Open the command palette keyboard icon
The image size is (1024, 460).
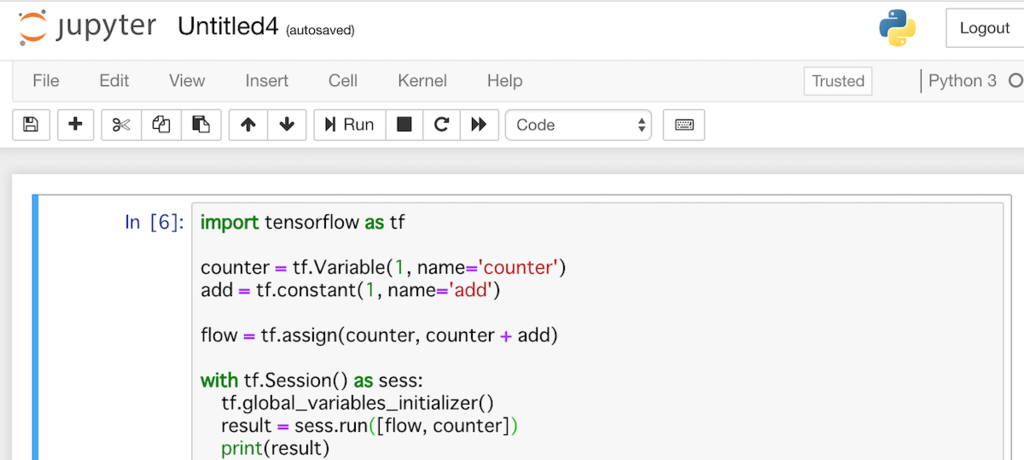point(684,125)
